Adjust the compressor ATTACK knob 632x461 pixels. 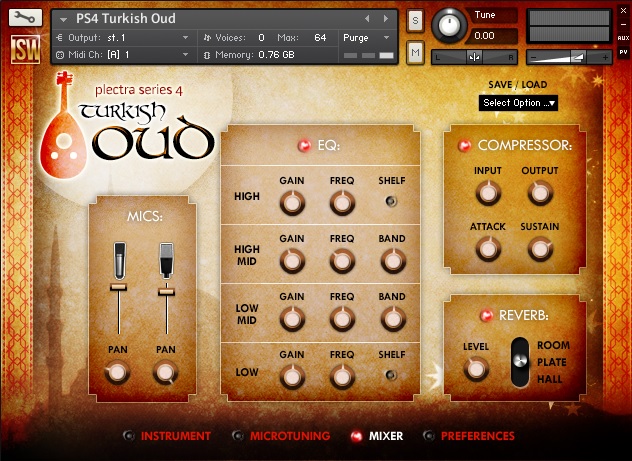tap(488, 249)
